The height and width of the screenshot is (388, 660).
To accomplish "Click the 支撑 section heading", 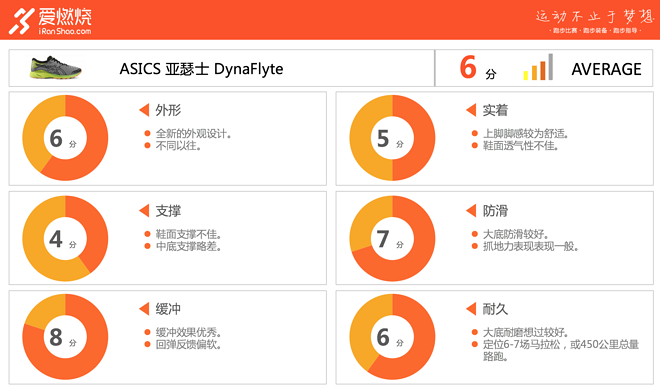I will click(168, 211).
